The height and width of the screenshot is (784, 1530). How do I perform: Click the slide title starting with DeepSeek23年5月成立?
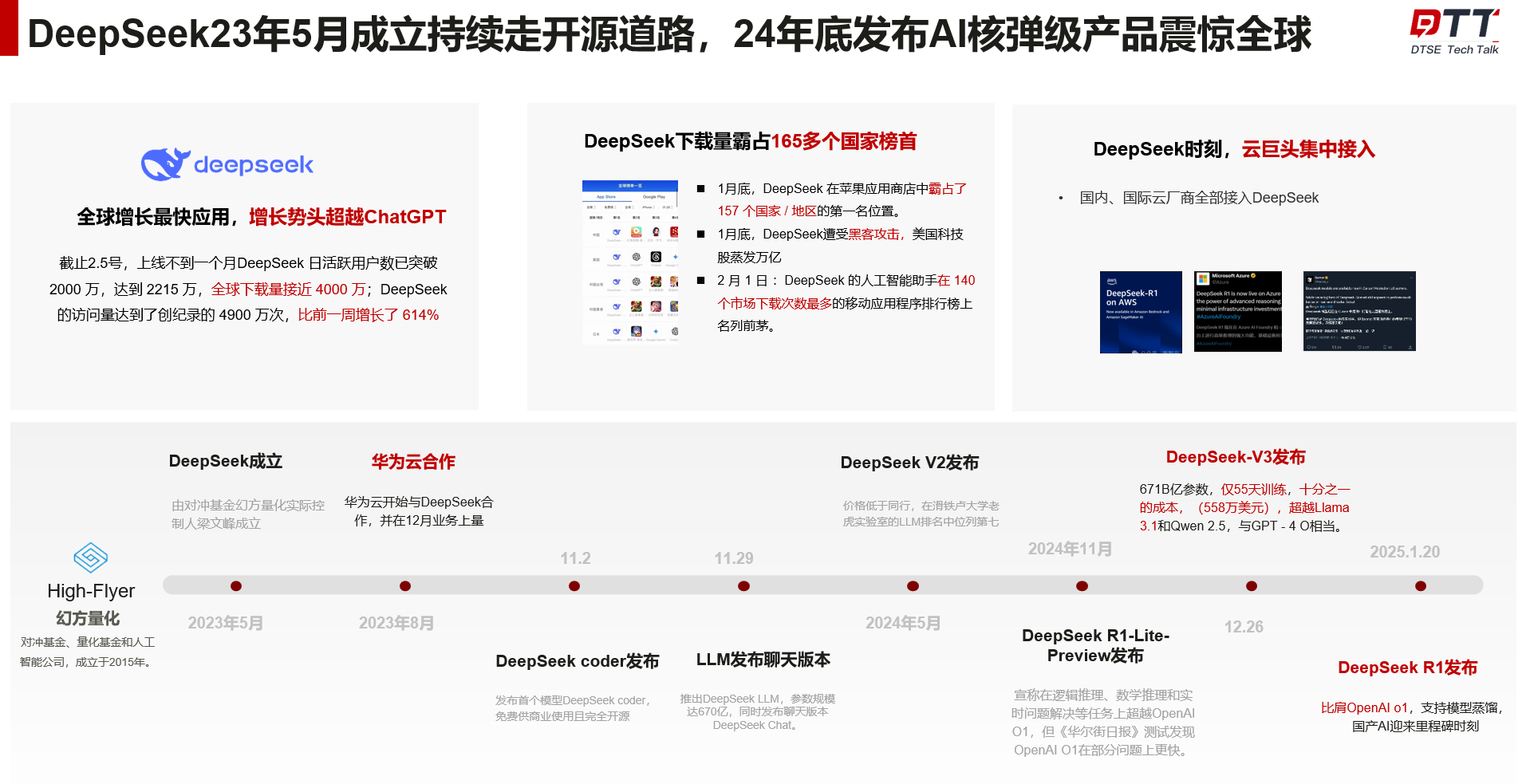(669, 34)
